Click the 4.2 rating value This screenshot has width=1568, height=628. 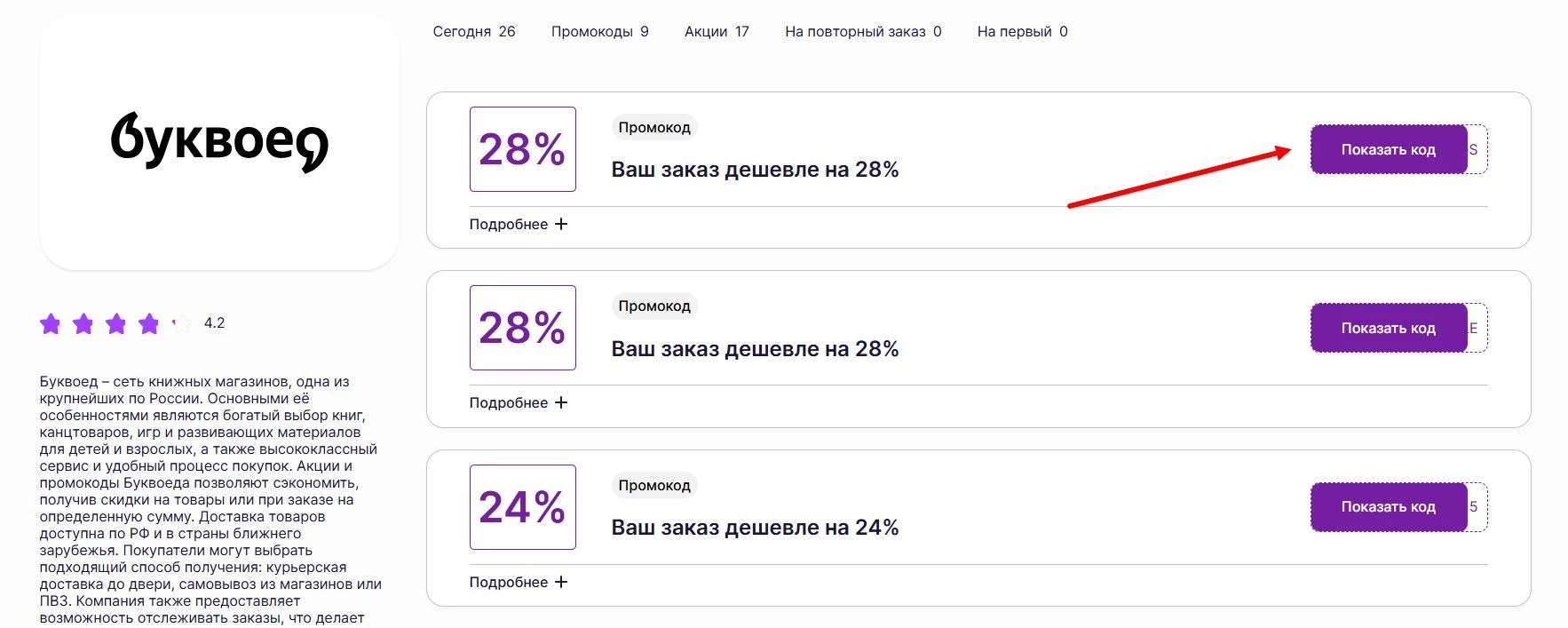[x=215, y=324]
